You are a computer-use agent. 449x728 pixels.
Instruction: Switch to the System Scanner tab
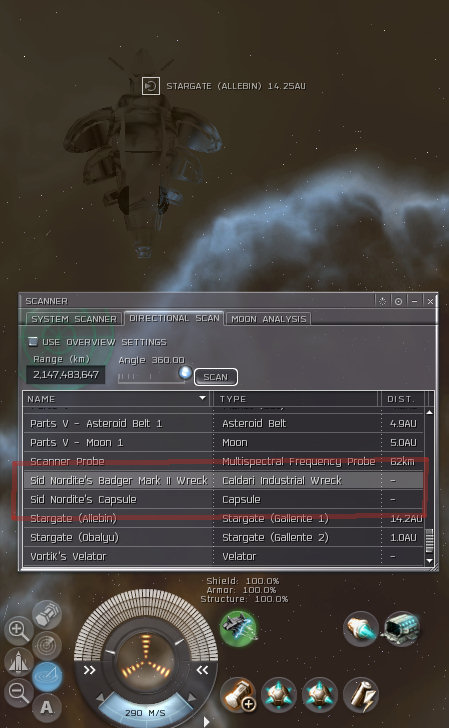coord(74,319)
